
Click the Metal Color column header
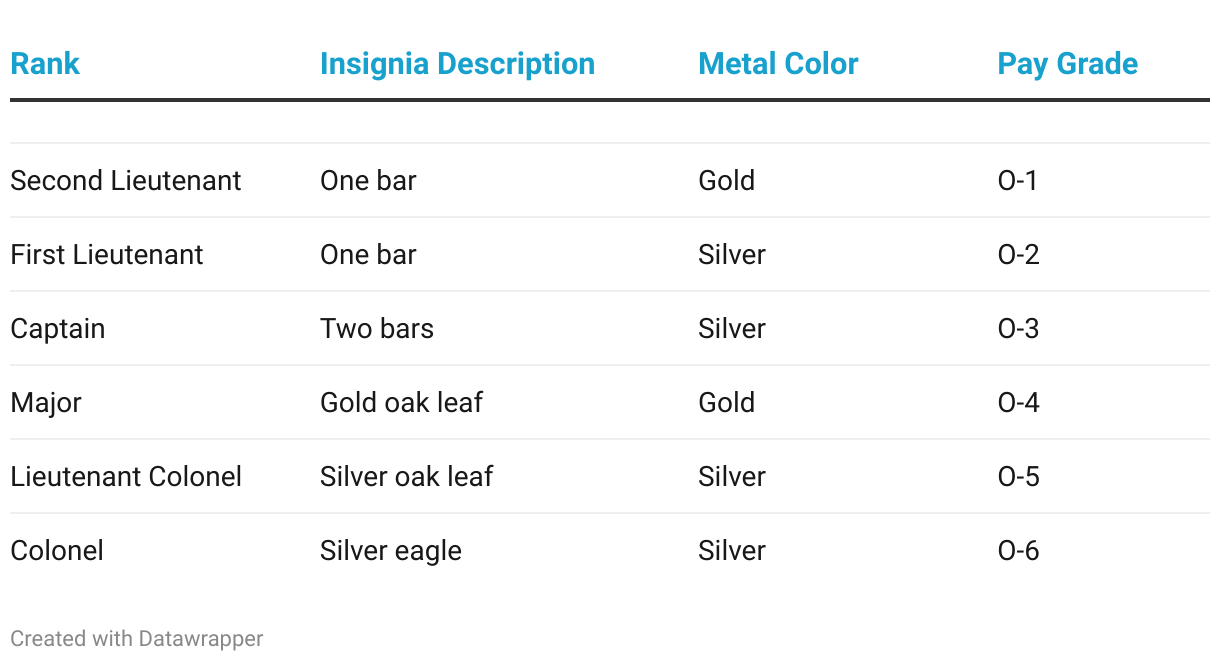coord(778,64)
